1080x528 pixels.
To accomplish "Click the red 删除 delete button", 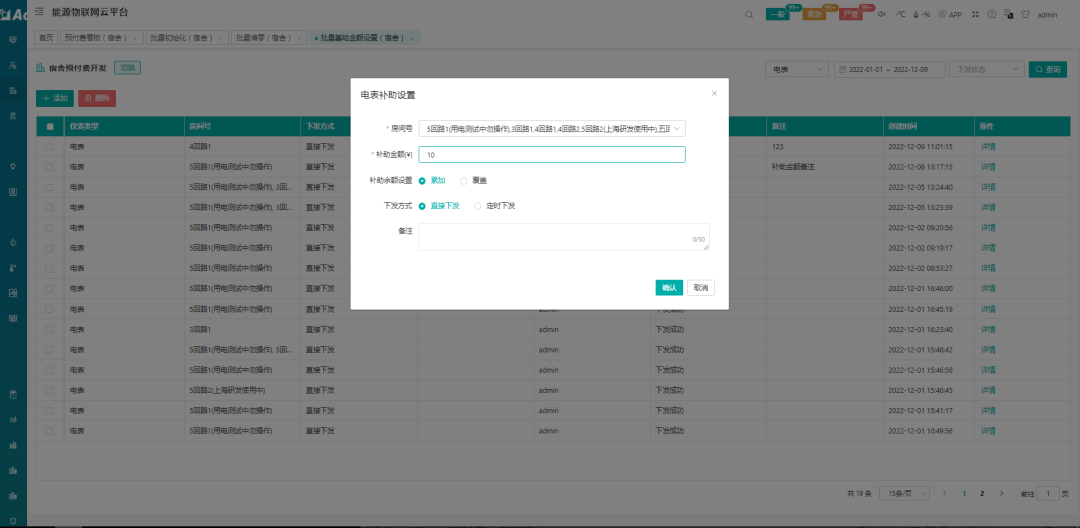I will [97, 98].
